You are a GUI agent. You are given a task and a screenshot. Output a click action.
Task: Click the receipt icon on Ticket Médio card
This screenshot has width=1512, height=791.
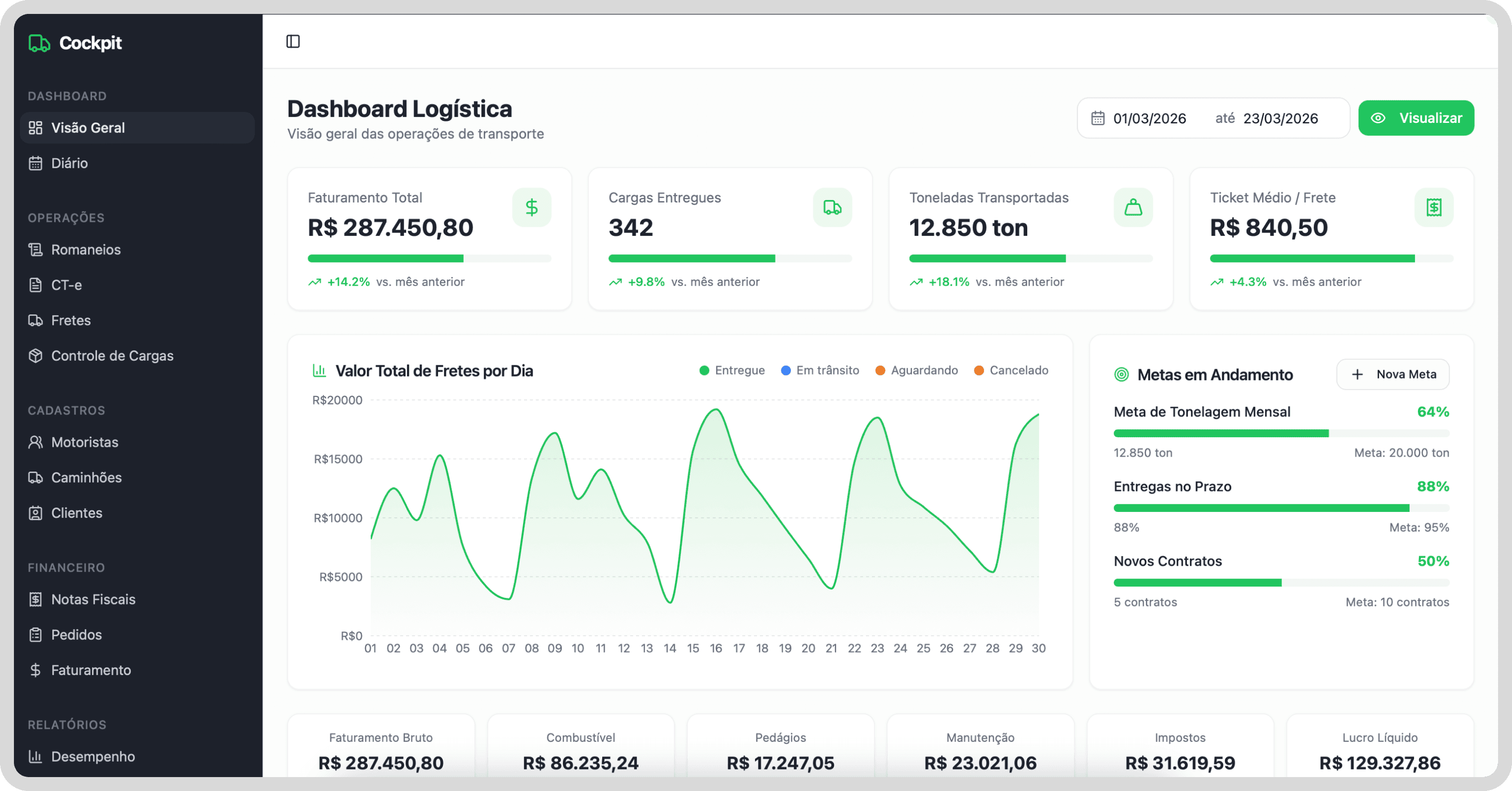1433,207
